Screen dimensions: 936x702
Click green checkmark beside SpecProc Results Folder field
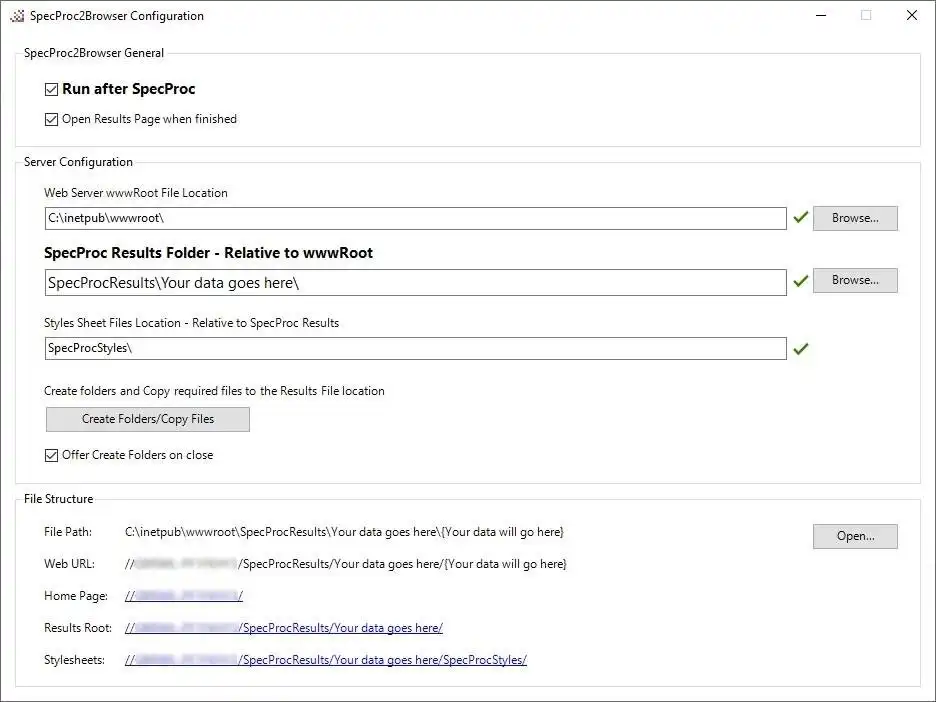(x=800, y=282)
